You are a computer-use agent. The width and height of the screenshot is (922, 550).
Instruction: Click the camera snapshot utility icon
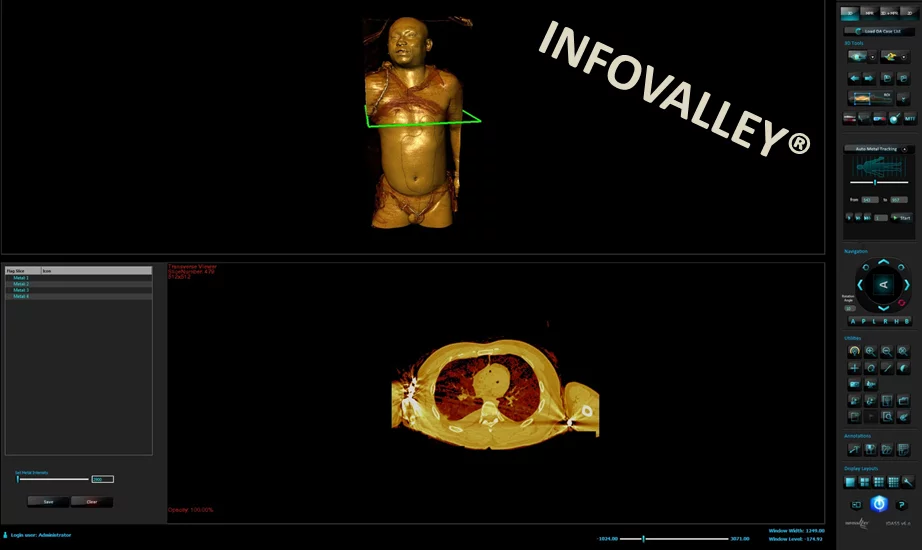click(x=854, y=384)
